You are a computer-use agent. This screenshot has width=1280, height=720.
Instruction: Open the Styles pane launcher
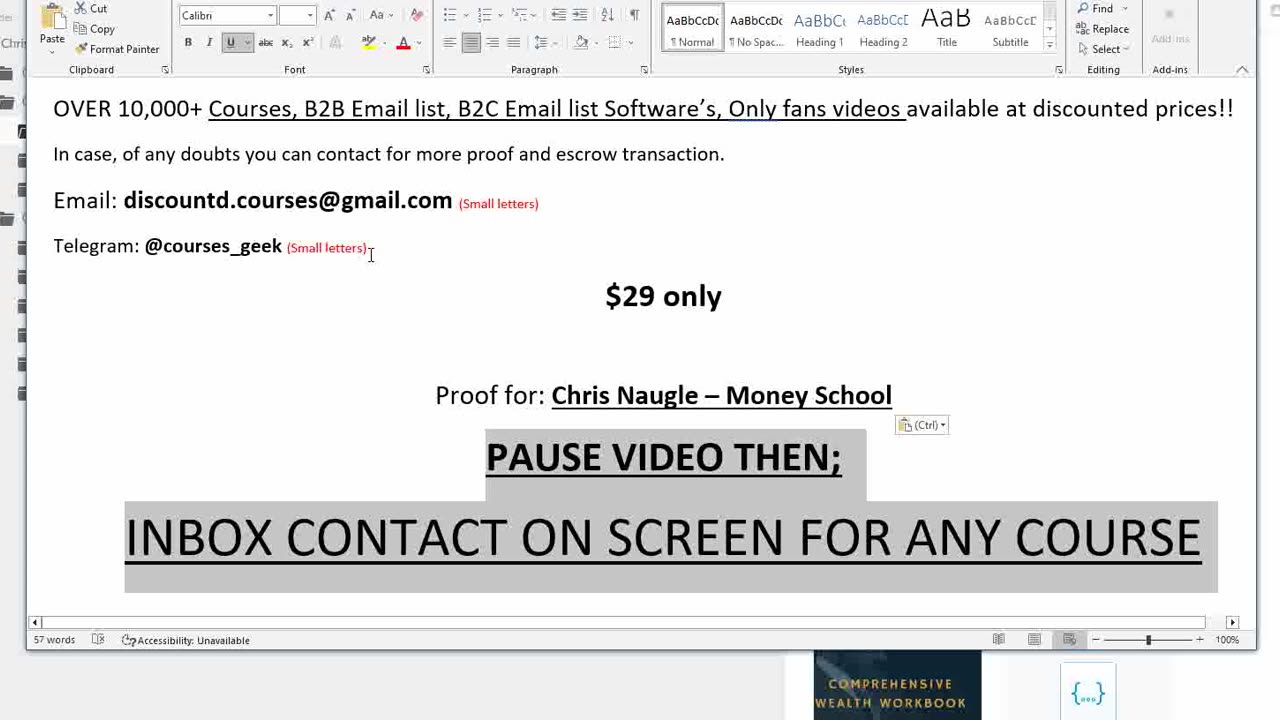pos(1059,70)
